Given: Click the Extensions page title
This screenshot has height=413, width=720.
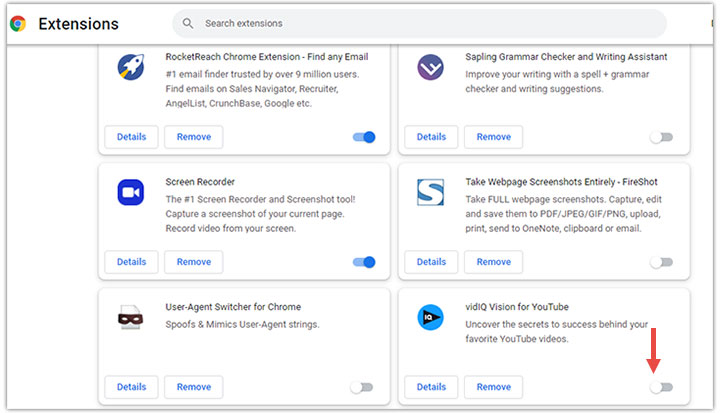Looking at the screenshot, I should [x=79, y=24].
